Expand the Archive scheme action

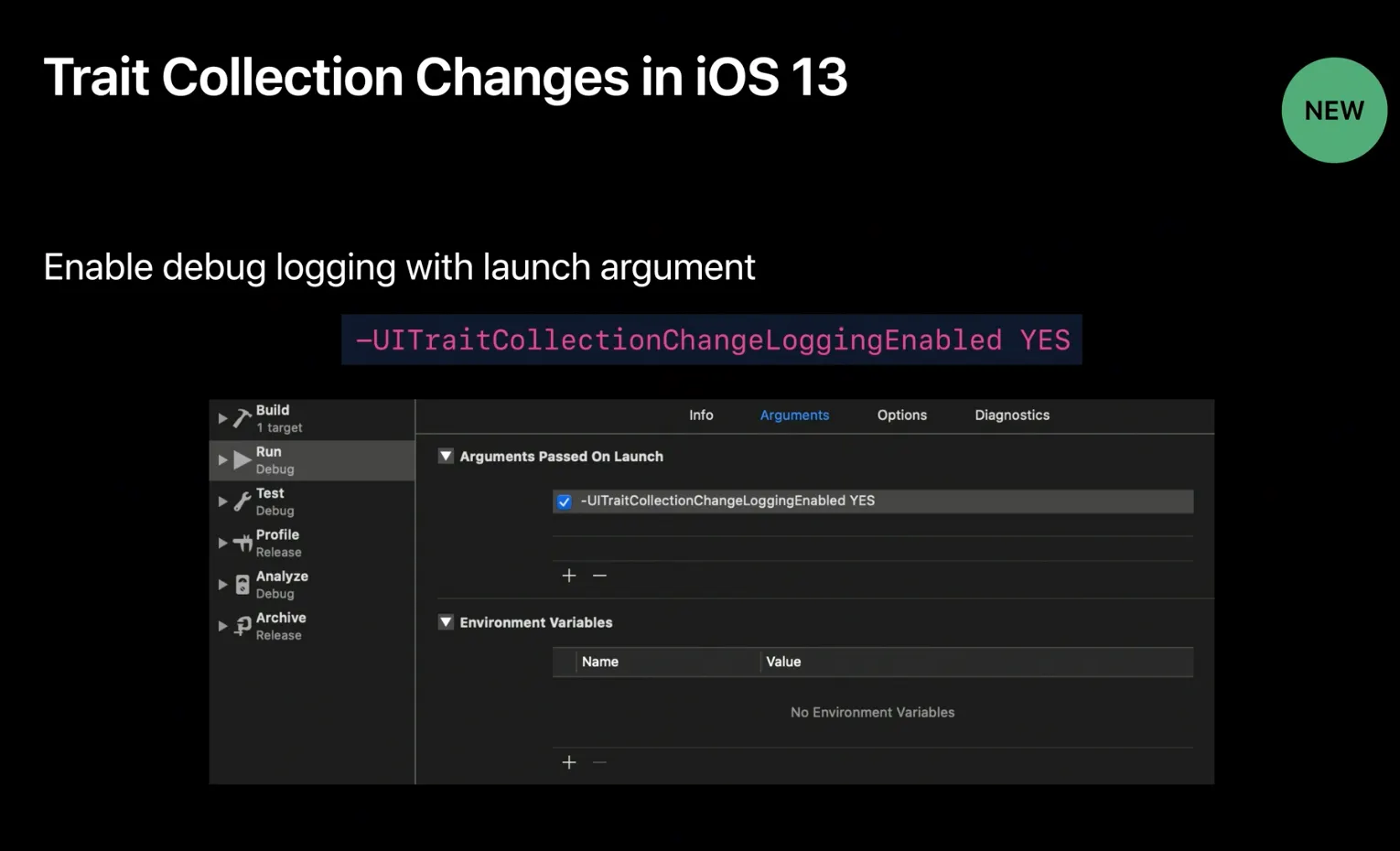222,626
